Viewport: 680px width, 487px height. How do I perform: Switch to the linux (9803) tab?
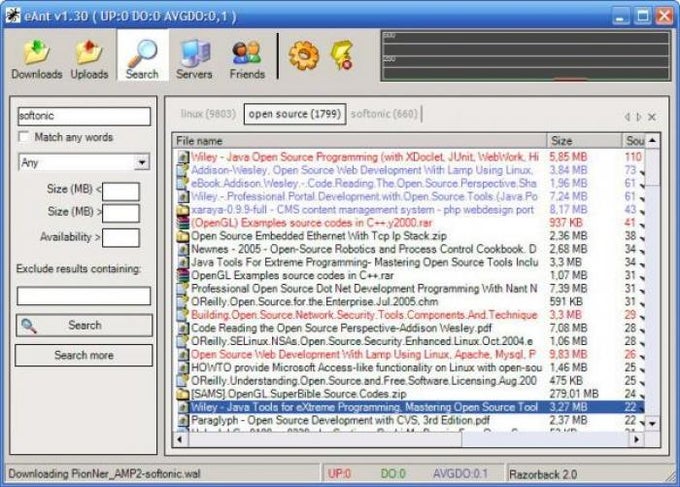208,114
